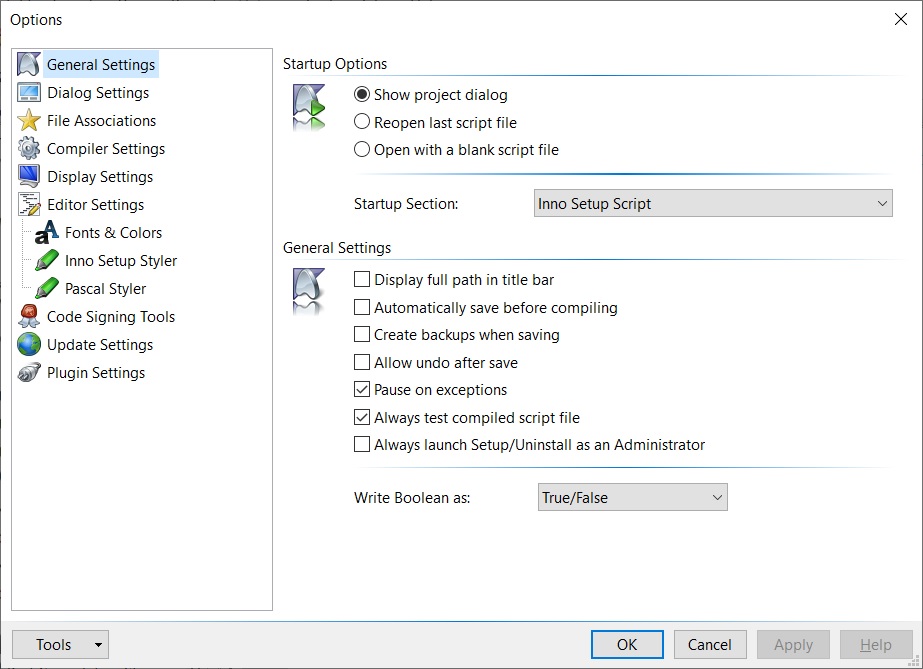Open Pascal Styler settings page
This screenshot has height=669, width=923.
[x=105, y=289]
